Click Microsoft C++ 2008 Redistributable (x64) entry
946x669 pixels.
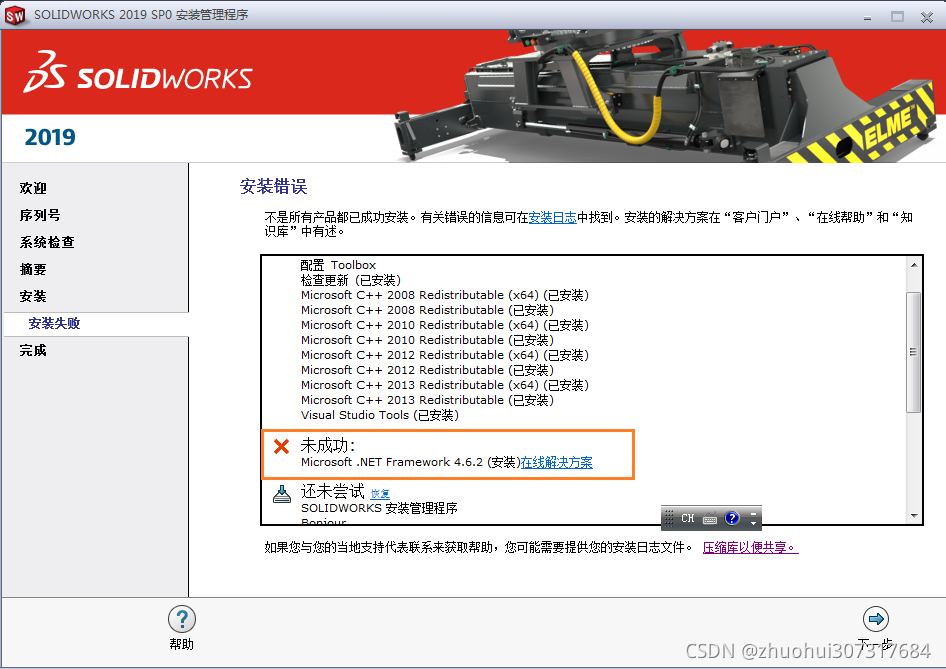tap(445, 295)
